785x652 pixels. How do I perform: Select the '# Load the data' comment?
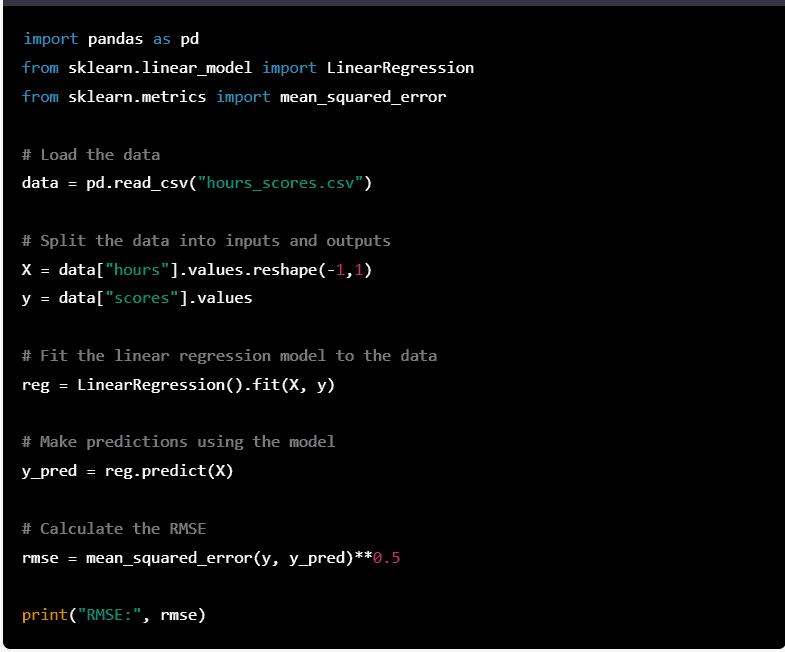point(91,154)
